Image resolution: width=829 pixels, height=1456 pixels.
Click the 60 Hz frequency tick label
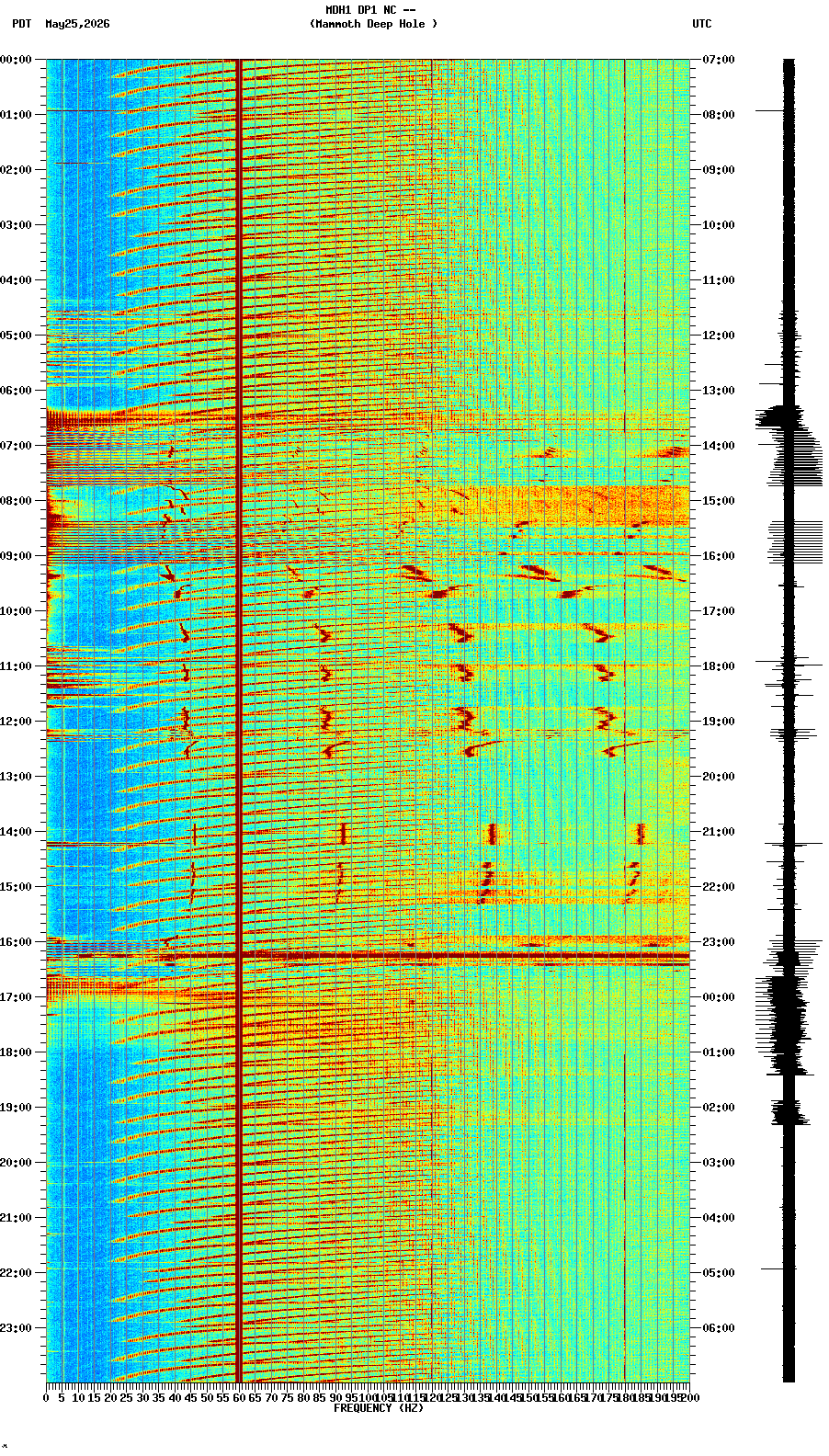point(239,1397)
